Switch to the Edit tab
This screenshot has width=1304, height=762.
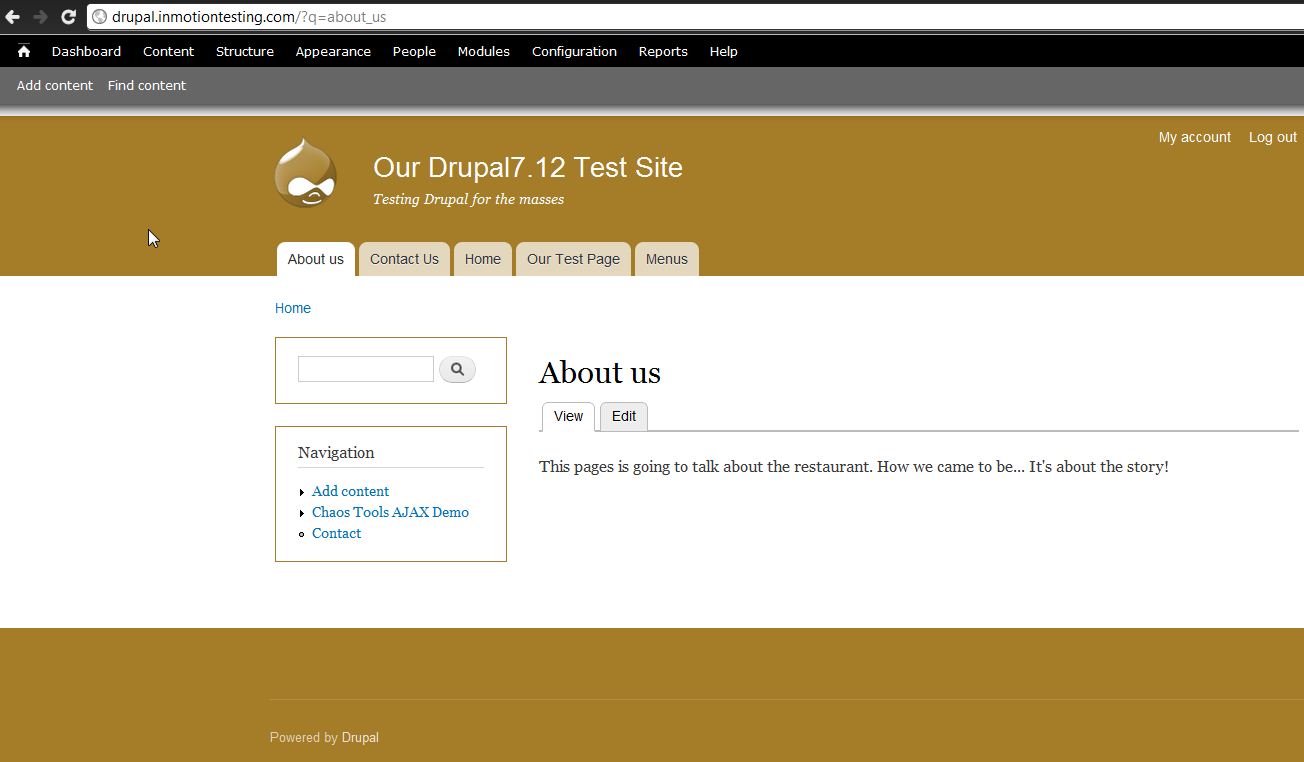pyautogui.click(x=623, y=416)
